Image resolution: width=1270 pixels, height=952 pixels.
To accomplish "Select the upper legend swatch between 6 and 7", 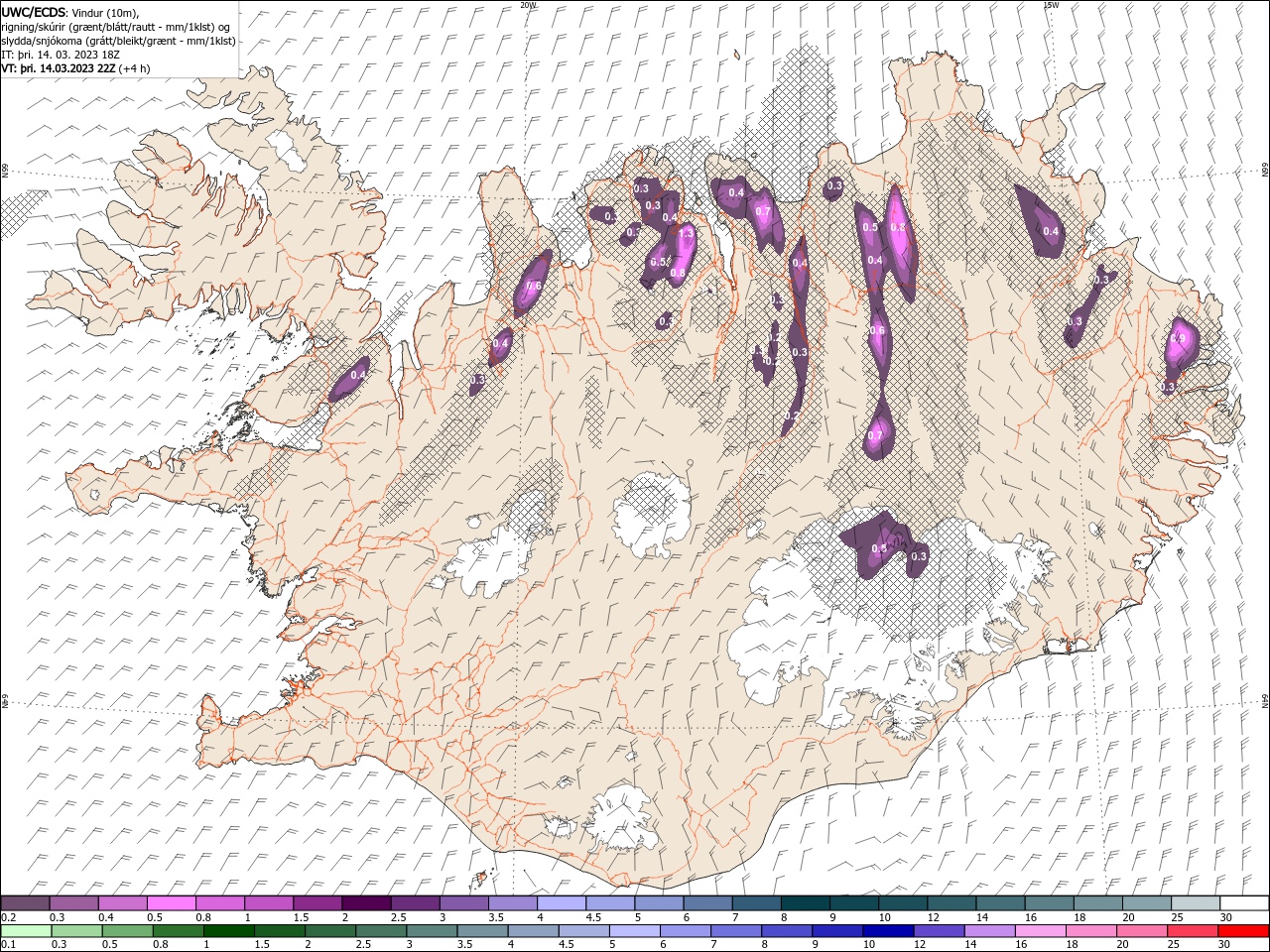I will tap(707, 903).
